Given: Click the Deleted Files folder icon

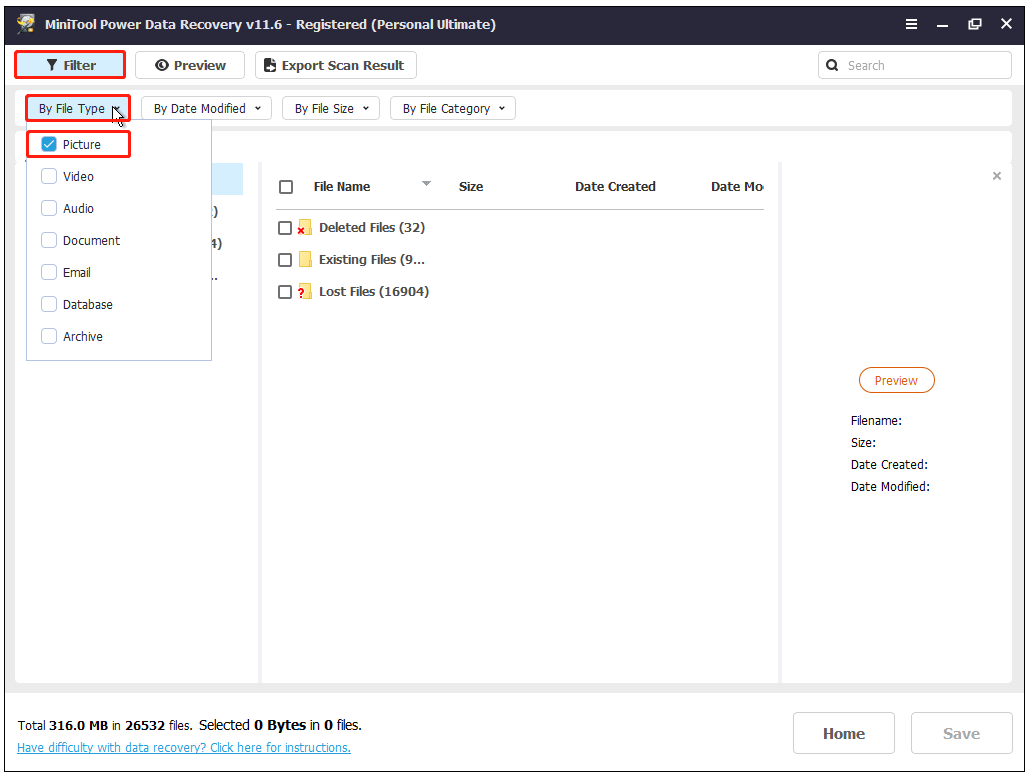Looking at the screenshot, I should (304, 228).
